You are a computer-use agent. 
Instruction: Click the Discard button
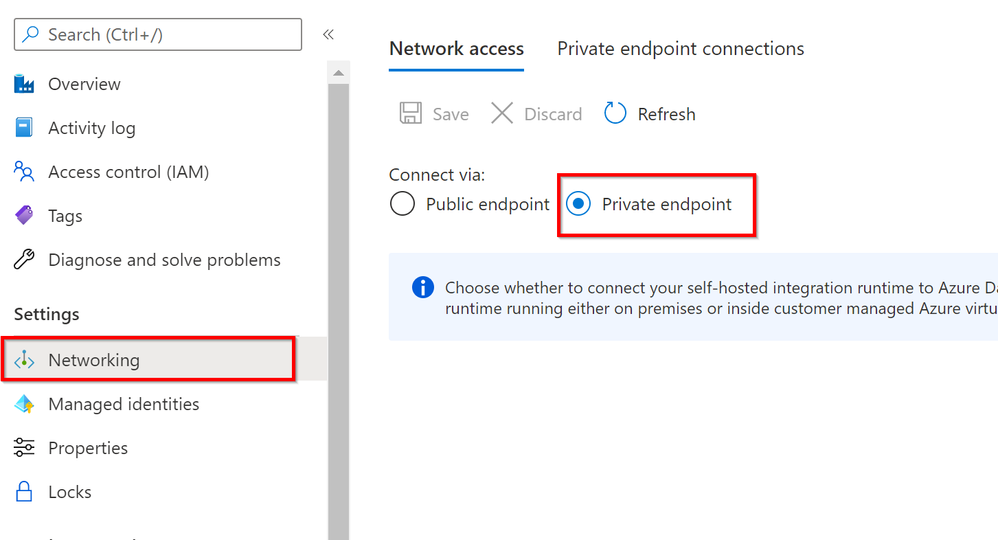pyautogui.click(x=536, y=114)
